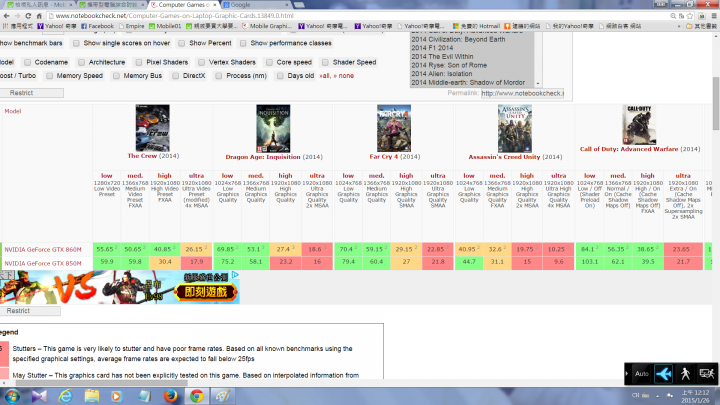
Task: Toggle Show performance classes checkbox
Action: [x=243, y=43]
